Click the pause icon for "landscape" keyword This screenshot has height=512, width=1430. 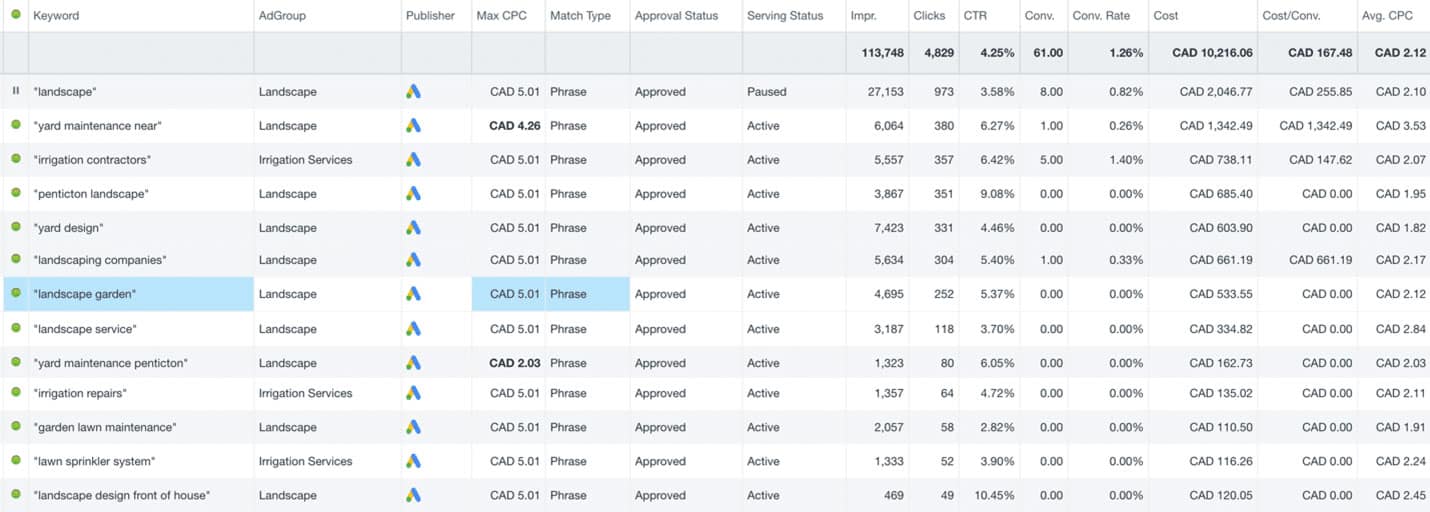[x=15, y=91]
